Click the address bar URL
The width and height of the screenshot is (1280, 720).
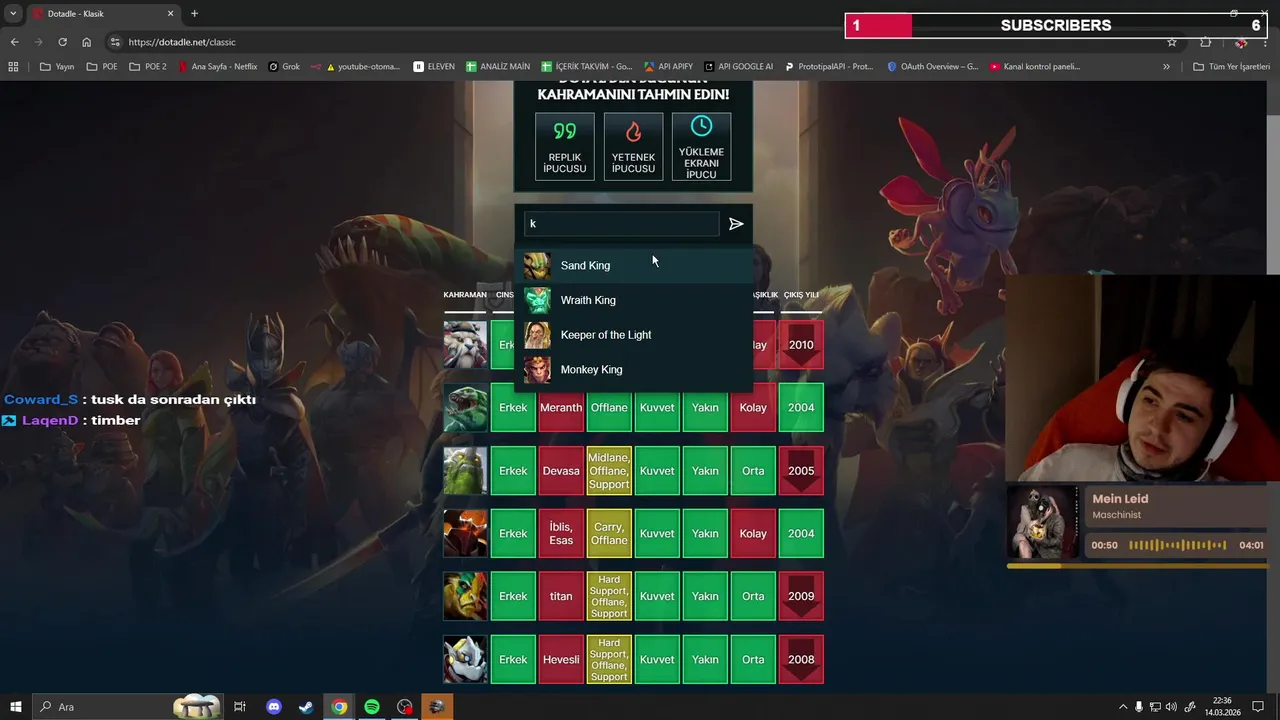[182, 42]
